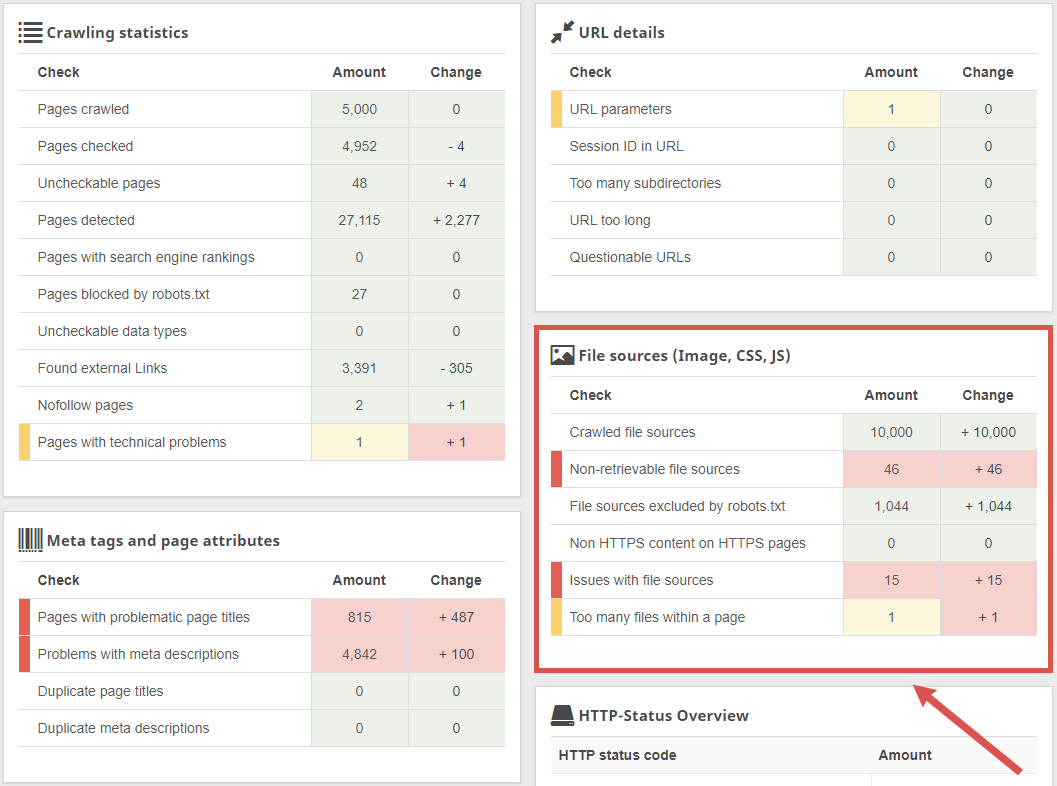1057x786 pixels.
Task: Click the Meta tags barcode icon
Action: [x=30, y=541]
